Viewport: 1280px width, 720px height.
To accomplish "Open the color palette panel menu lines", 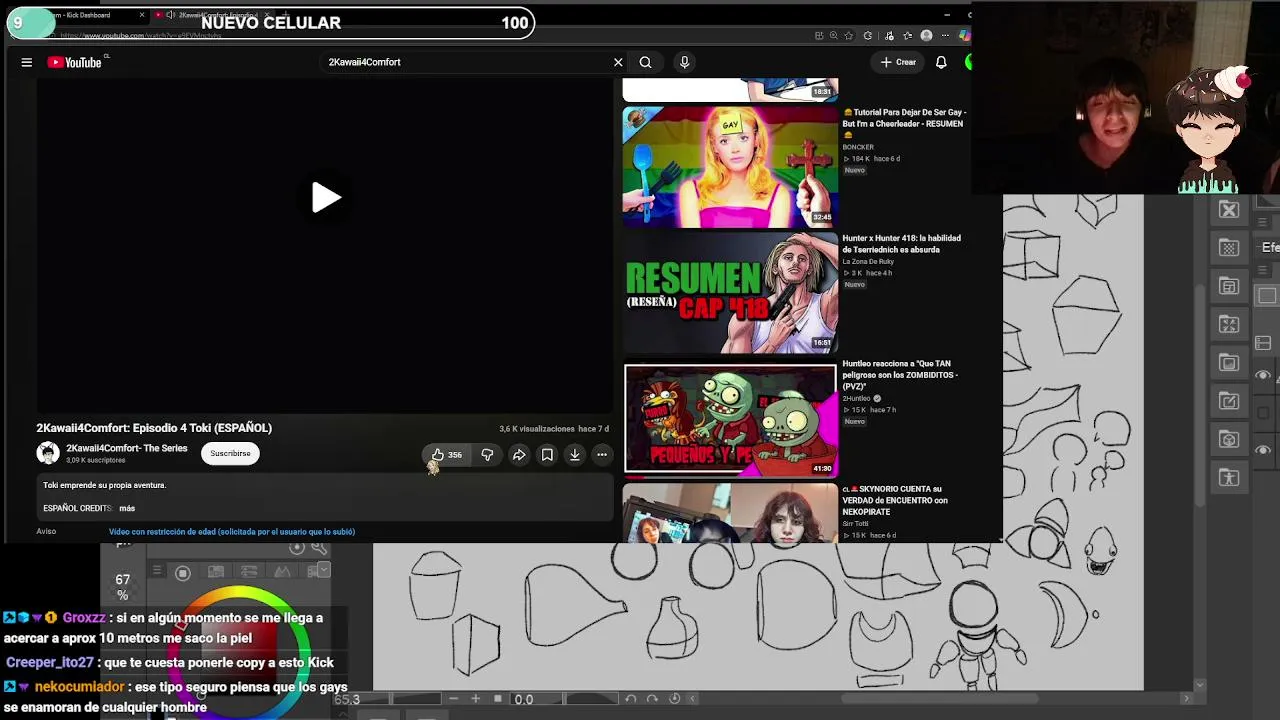I will pyautogui.click(x=157, y=571).
